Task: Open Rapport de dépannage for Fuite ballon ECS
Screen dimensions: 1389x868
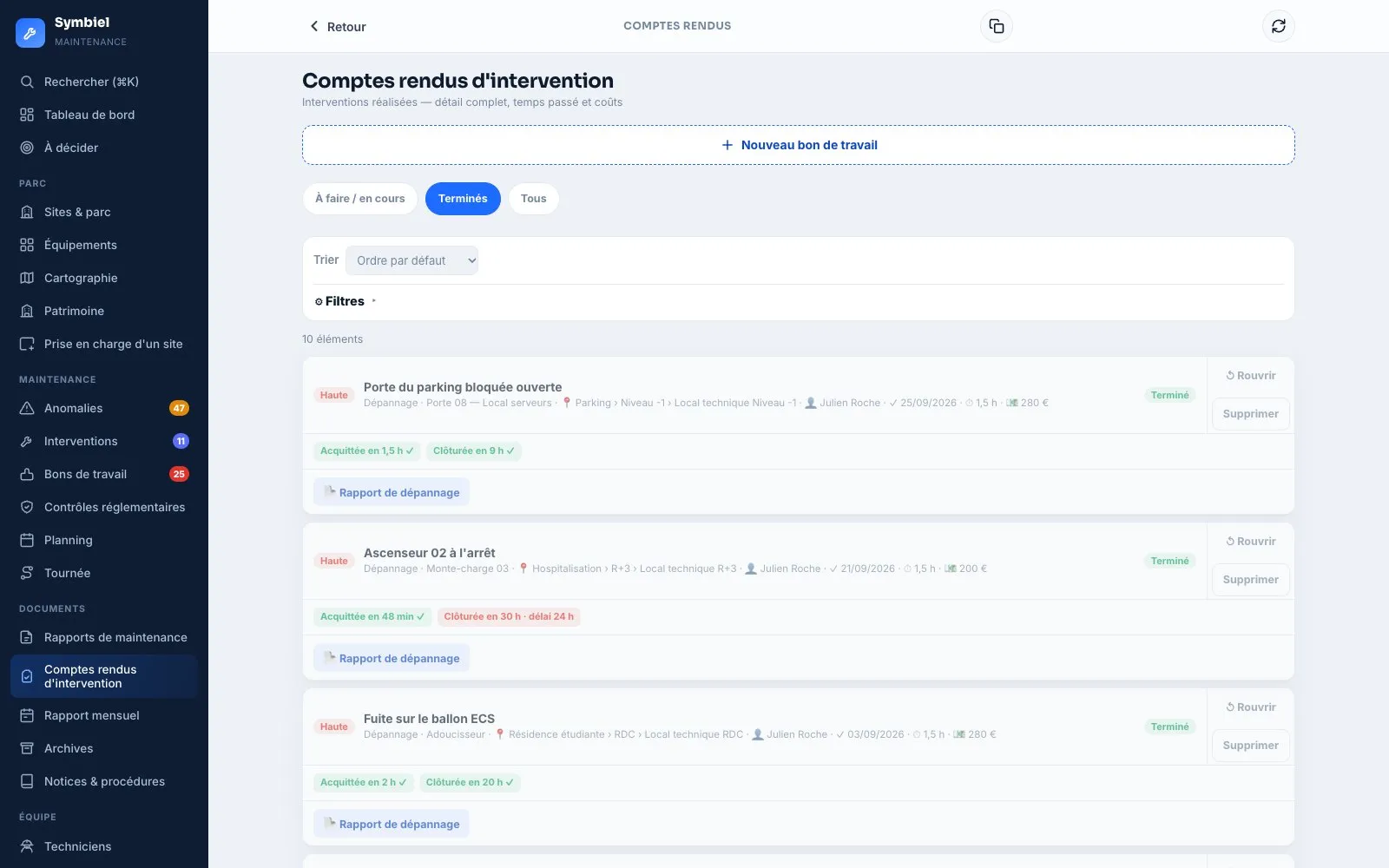Action: point(392,824)
